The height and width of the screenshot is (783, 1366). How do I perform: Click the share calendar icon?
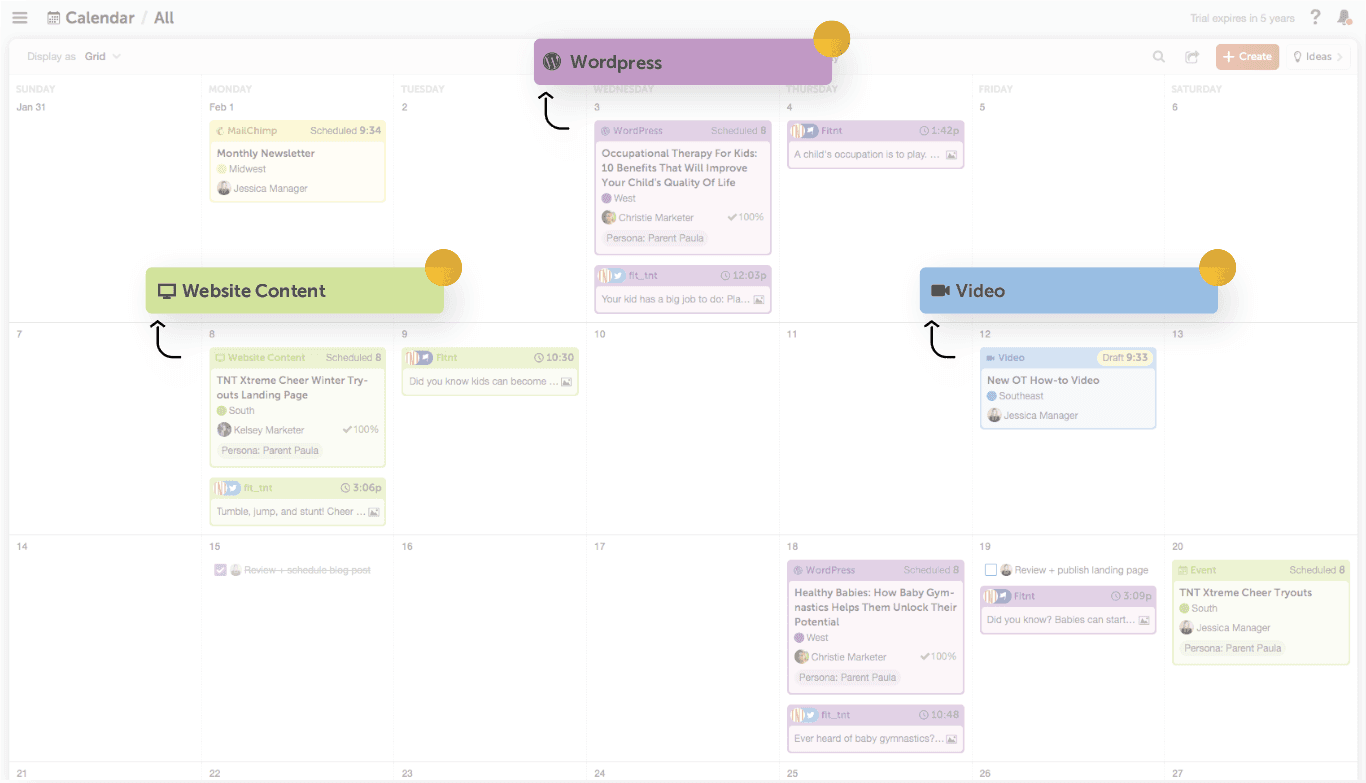1192,57
